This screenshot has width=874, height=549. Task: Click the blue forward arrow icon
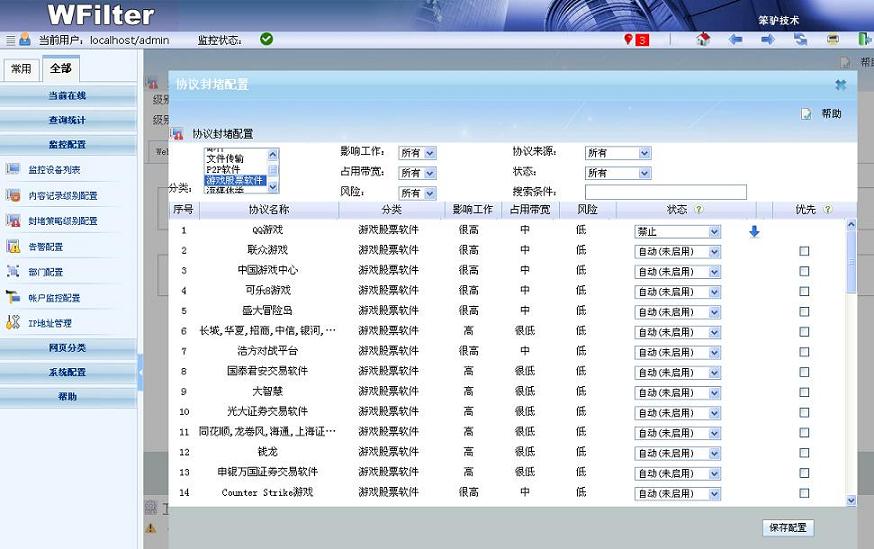click(x=768, y=40)
